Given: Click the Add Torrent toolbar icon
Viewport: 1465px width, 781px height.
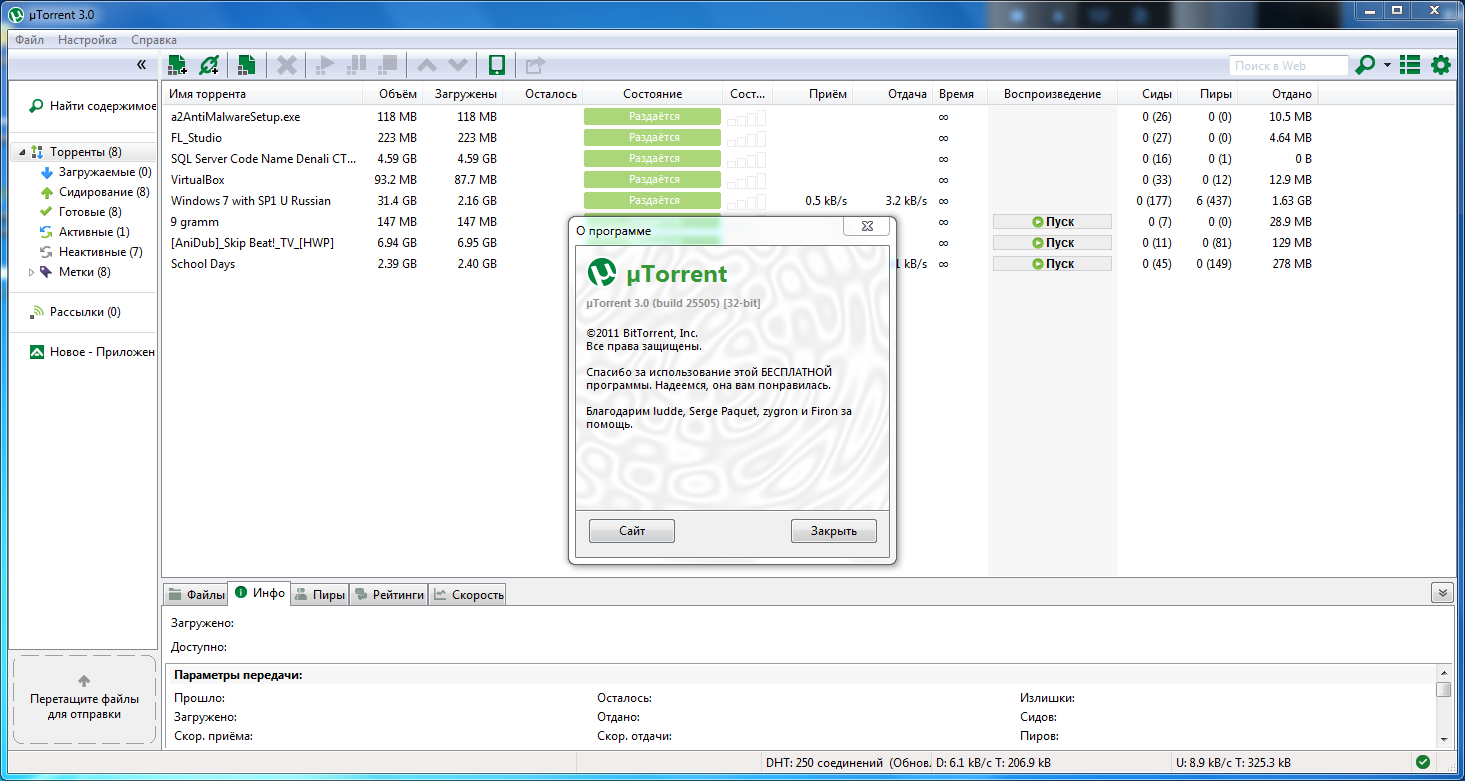Looking at the screenshot, I should (x=177, y=66).
